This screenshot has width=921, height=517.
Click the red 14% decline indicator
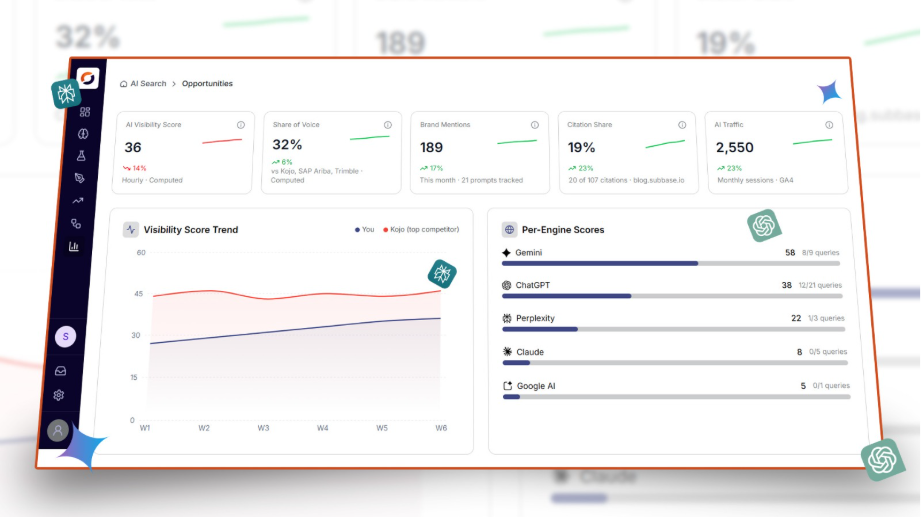[135, 168]
